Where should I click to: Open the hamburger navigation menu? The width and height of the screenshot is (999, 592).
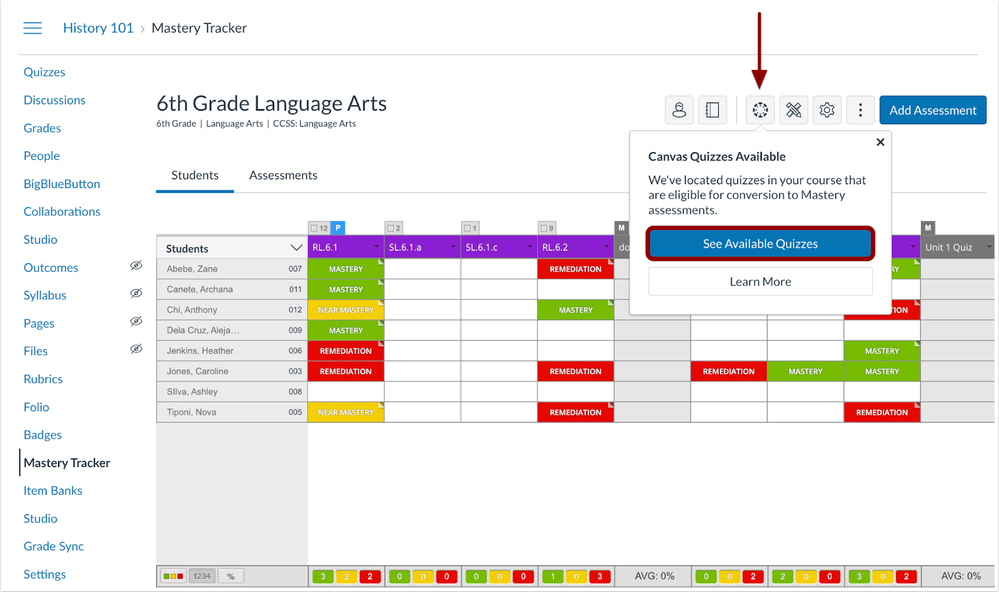pos(32,28)
